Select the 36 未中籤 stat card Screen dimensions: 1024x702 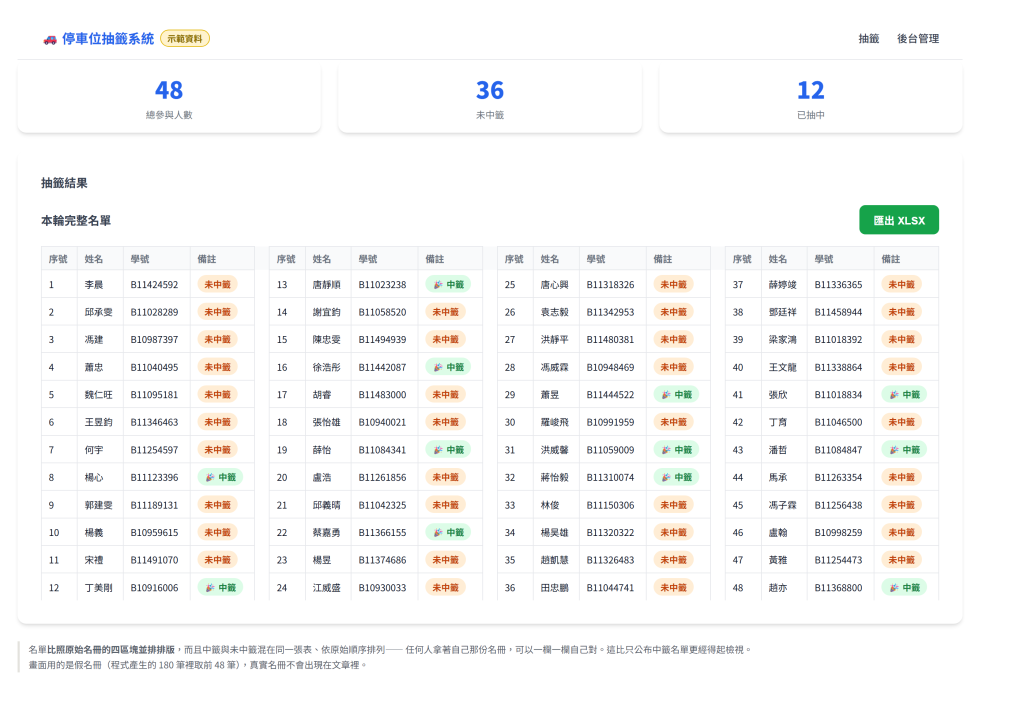point(490,99)
